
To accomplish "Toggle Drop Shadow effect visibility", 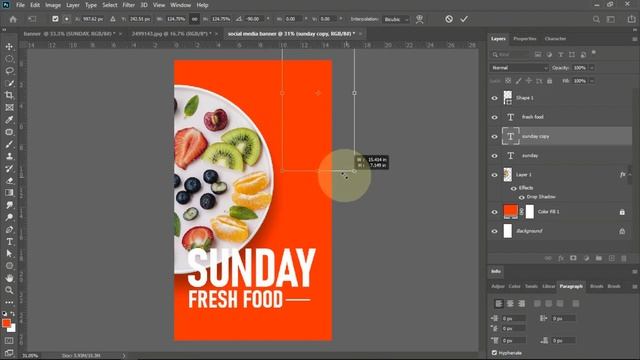I will tap(521, 197).
